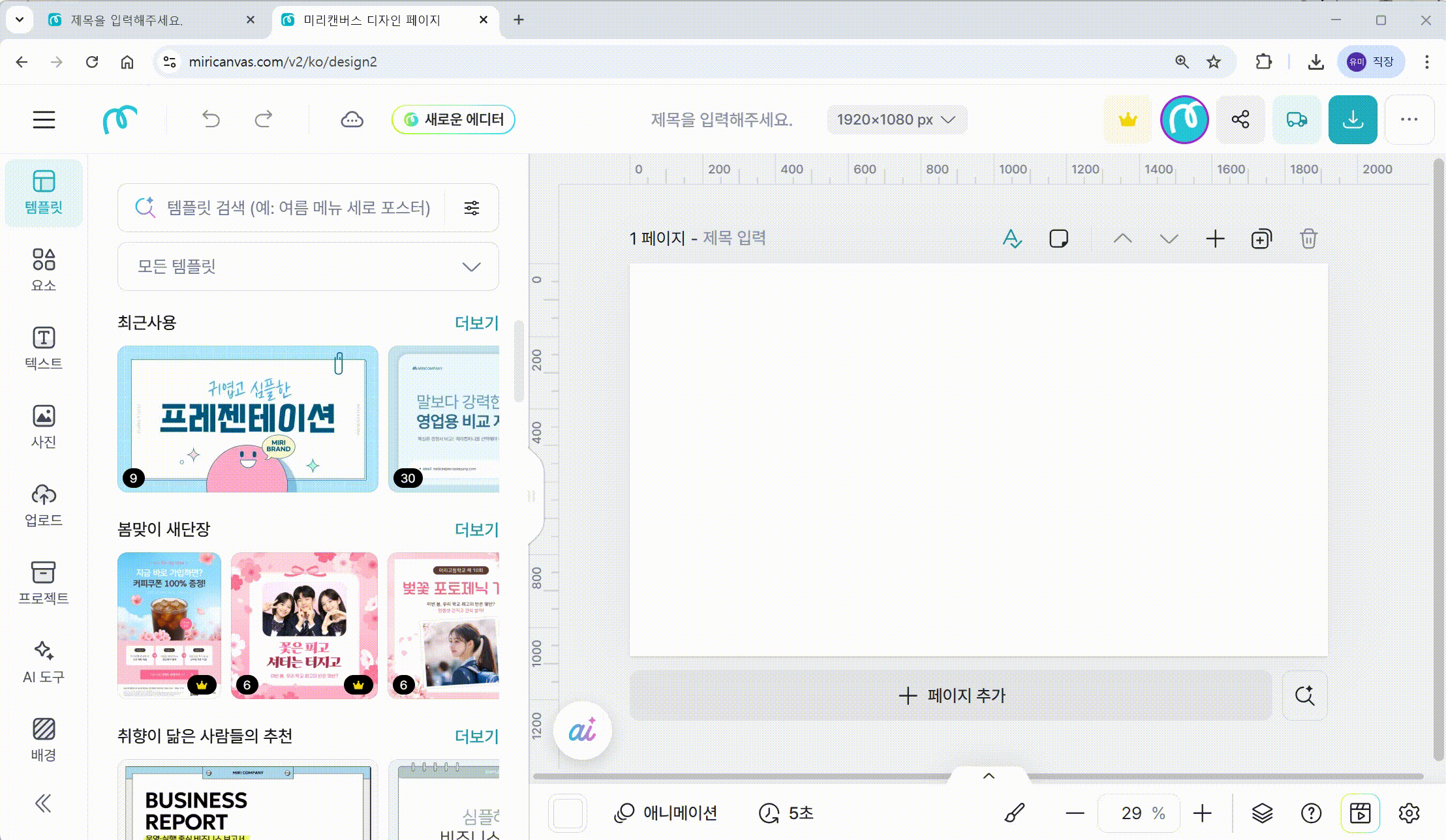Open the 텍스트 text panel
The image size is (1446, 840).
click(44, 347)
